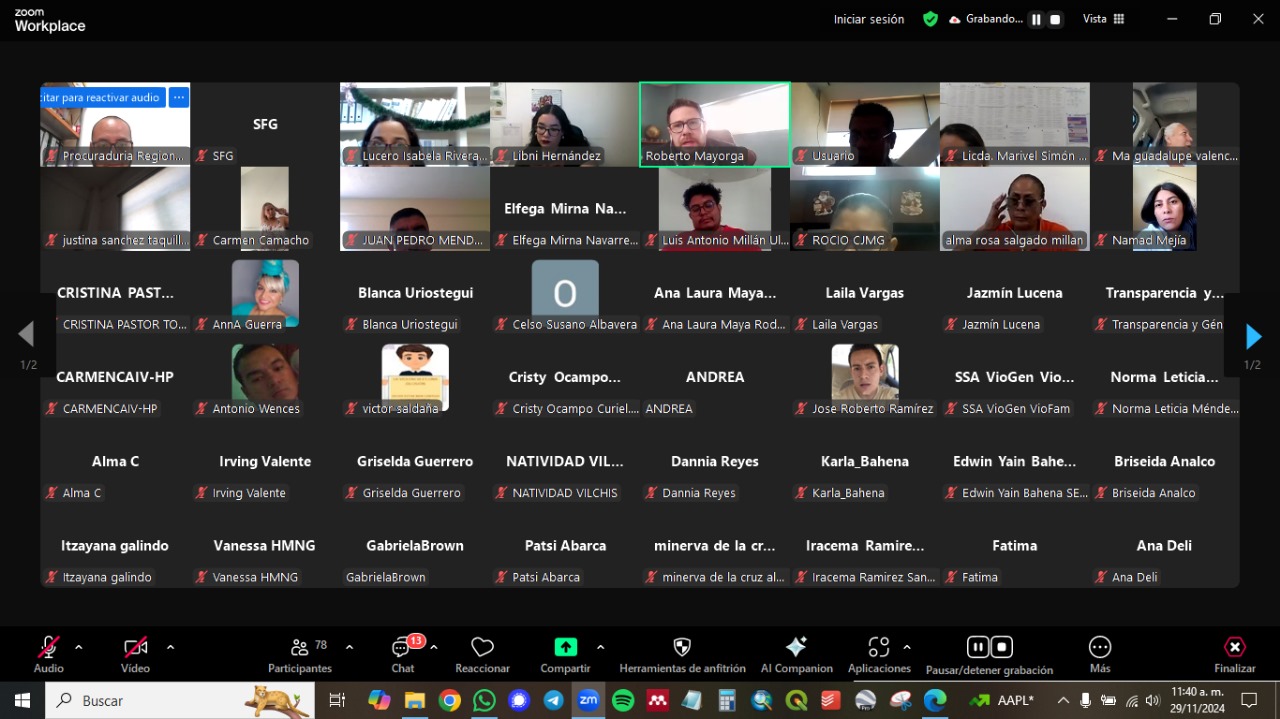
Task: Open the Chat panel
Action: tap(403, 654)
